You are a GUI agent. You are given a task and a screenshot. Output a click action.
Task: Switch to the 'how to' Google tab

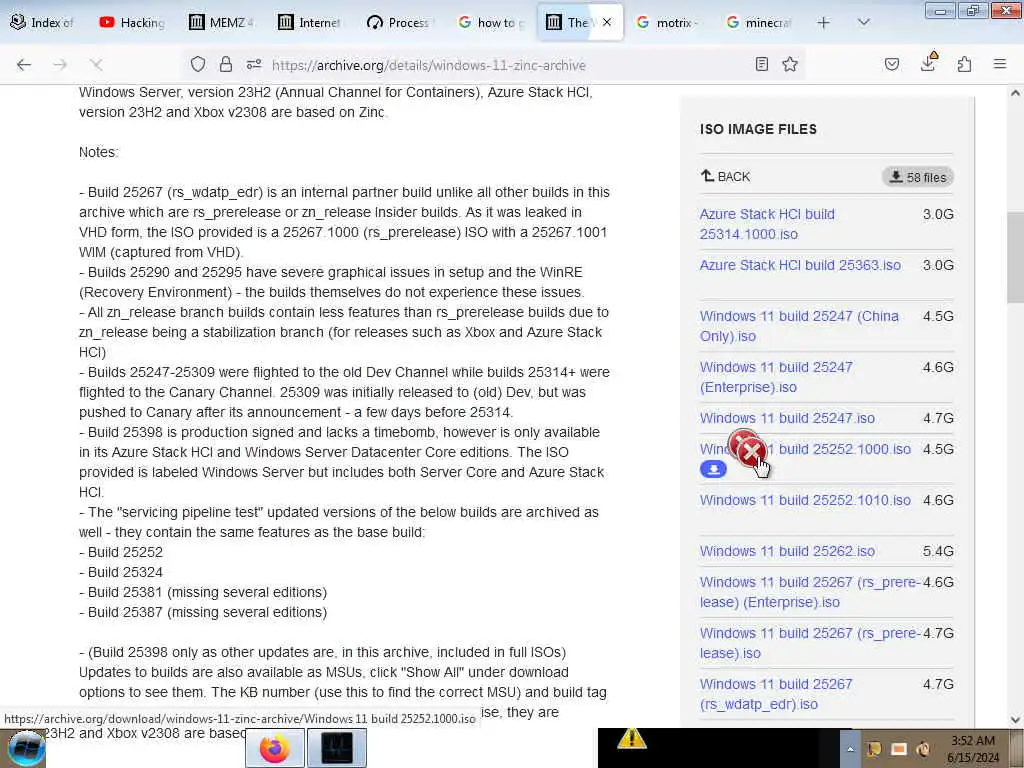(x=490, y=23)
